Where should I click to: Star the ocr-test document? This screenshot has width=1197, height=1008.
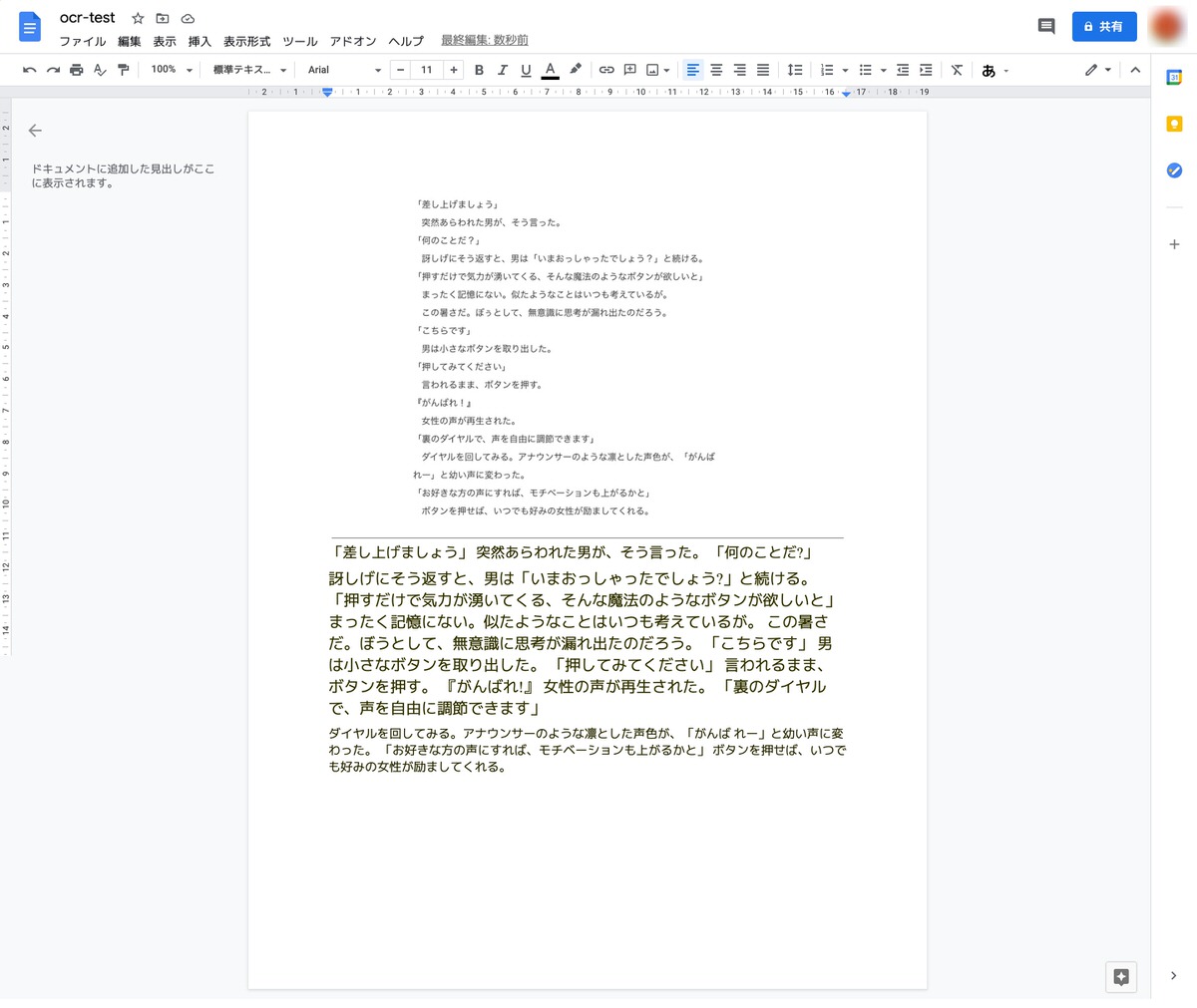pos(138,17)
